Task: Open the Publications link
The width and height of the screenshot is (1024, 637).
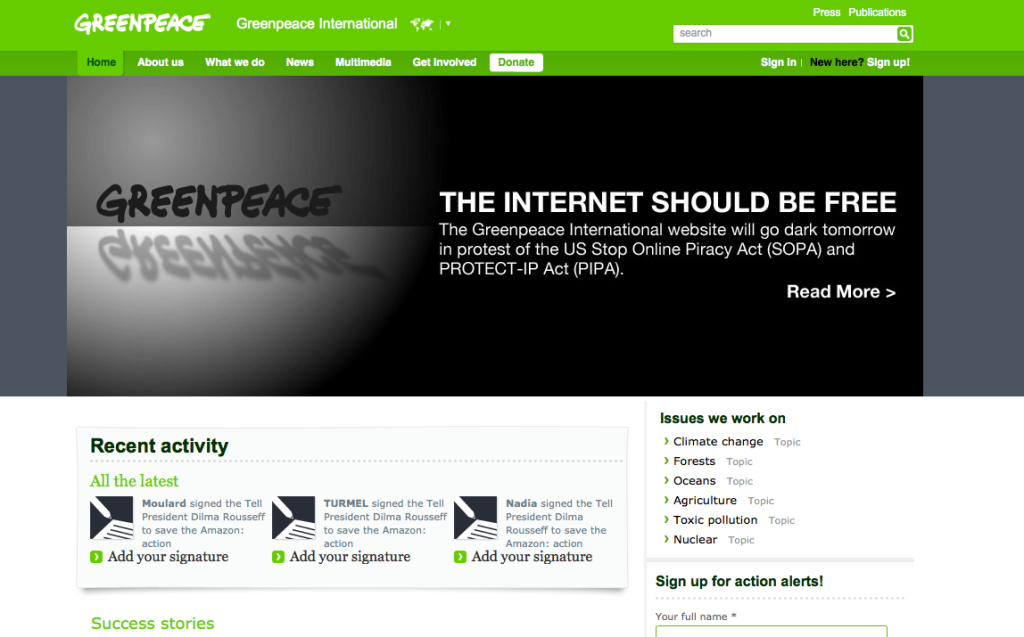Action: pos(877,12)
